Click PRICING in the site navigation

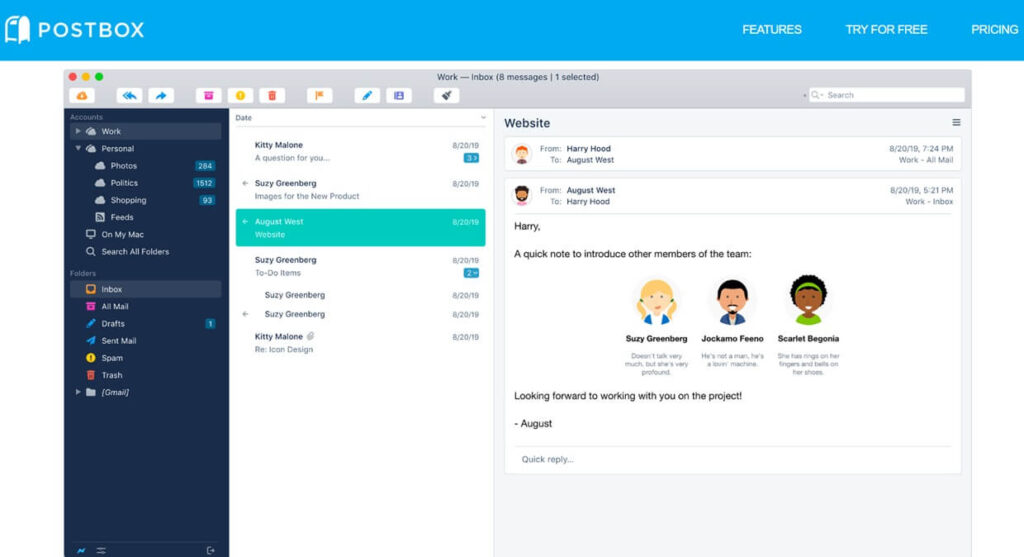tap(995, 29)
